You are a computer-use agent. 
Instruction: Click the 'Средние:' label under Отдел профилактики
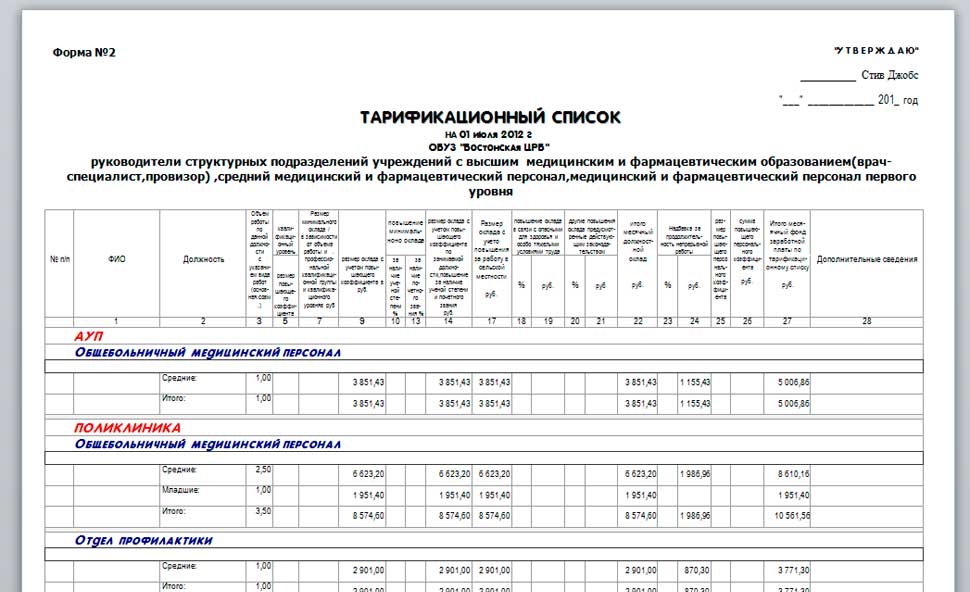[179, 566]
